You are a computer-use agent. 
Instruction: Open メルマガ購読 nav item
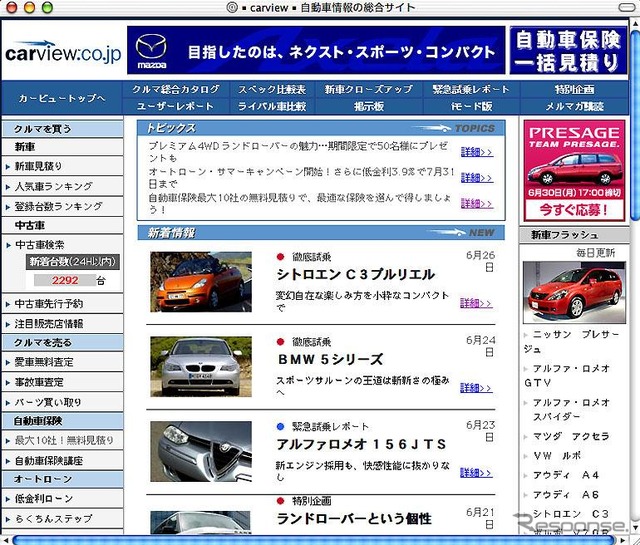coord(574,106)
